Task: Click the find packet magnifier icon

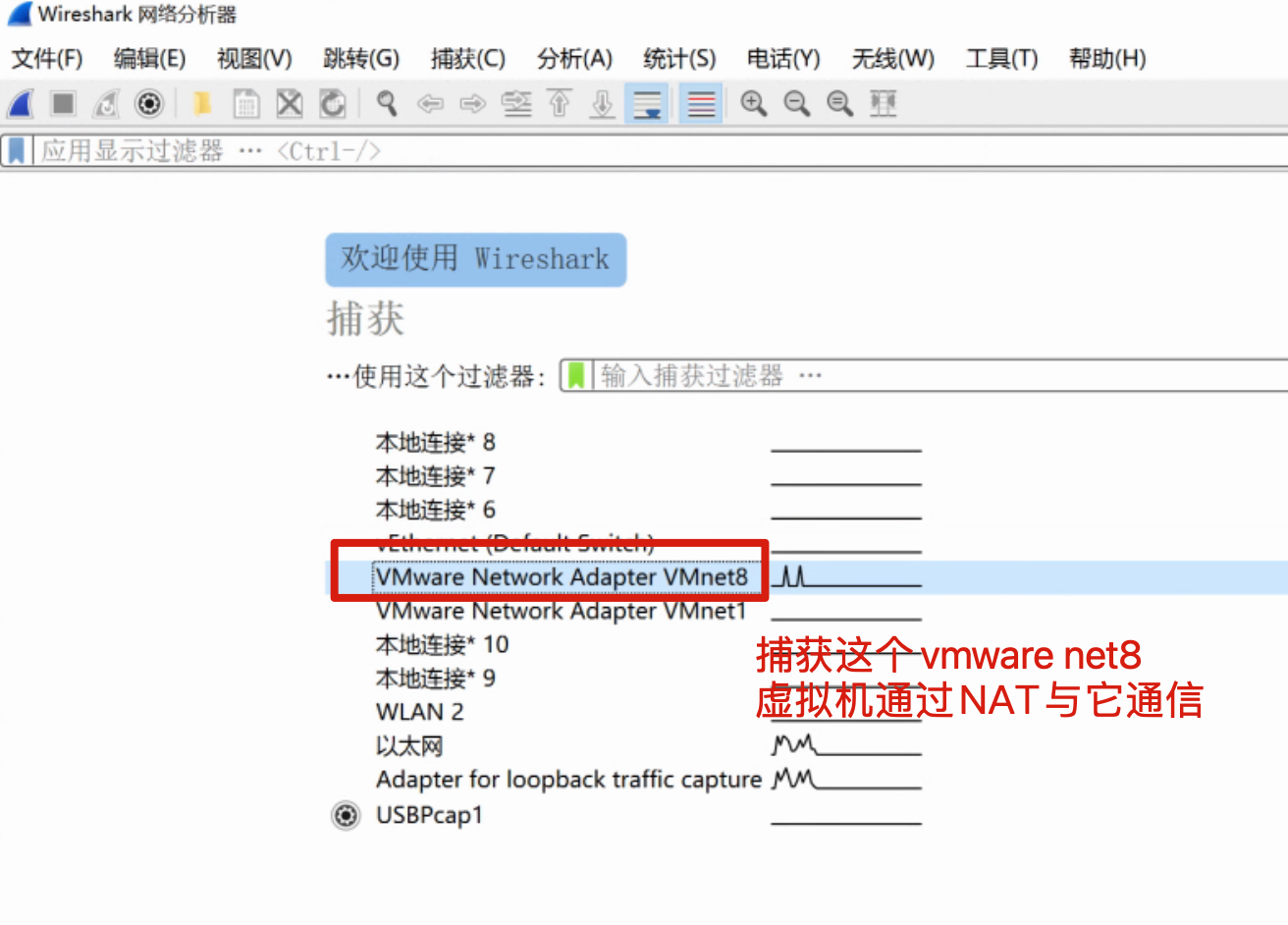Action: [387, 103]
